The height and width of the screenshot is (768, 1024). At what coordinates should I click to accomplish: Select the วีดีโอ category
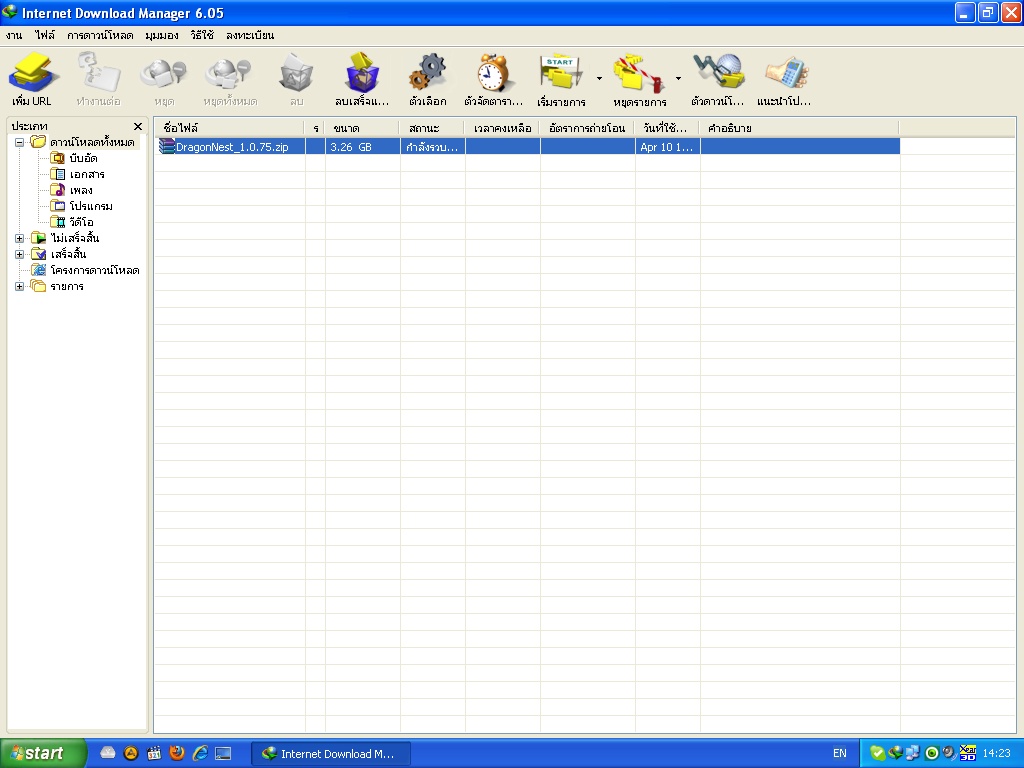pyautogui.click(x=81, y=223)
